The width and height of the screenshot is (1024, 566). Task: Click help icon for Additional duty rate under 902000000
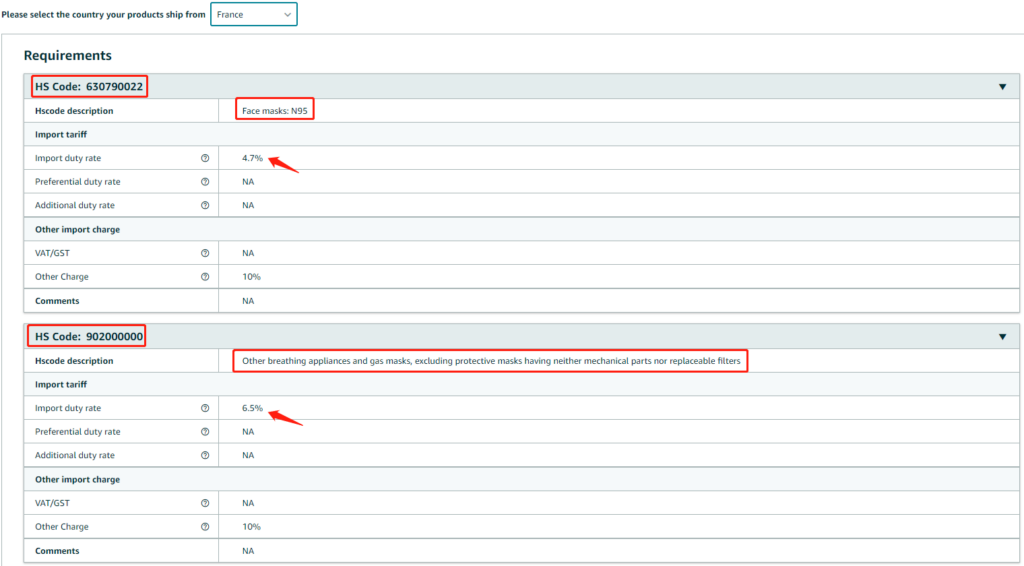pos(205,455)
